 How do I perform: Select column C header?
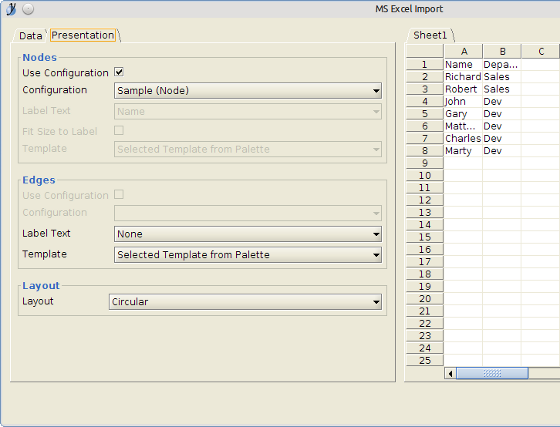pyautogui.click(x=541, y=51)
